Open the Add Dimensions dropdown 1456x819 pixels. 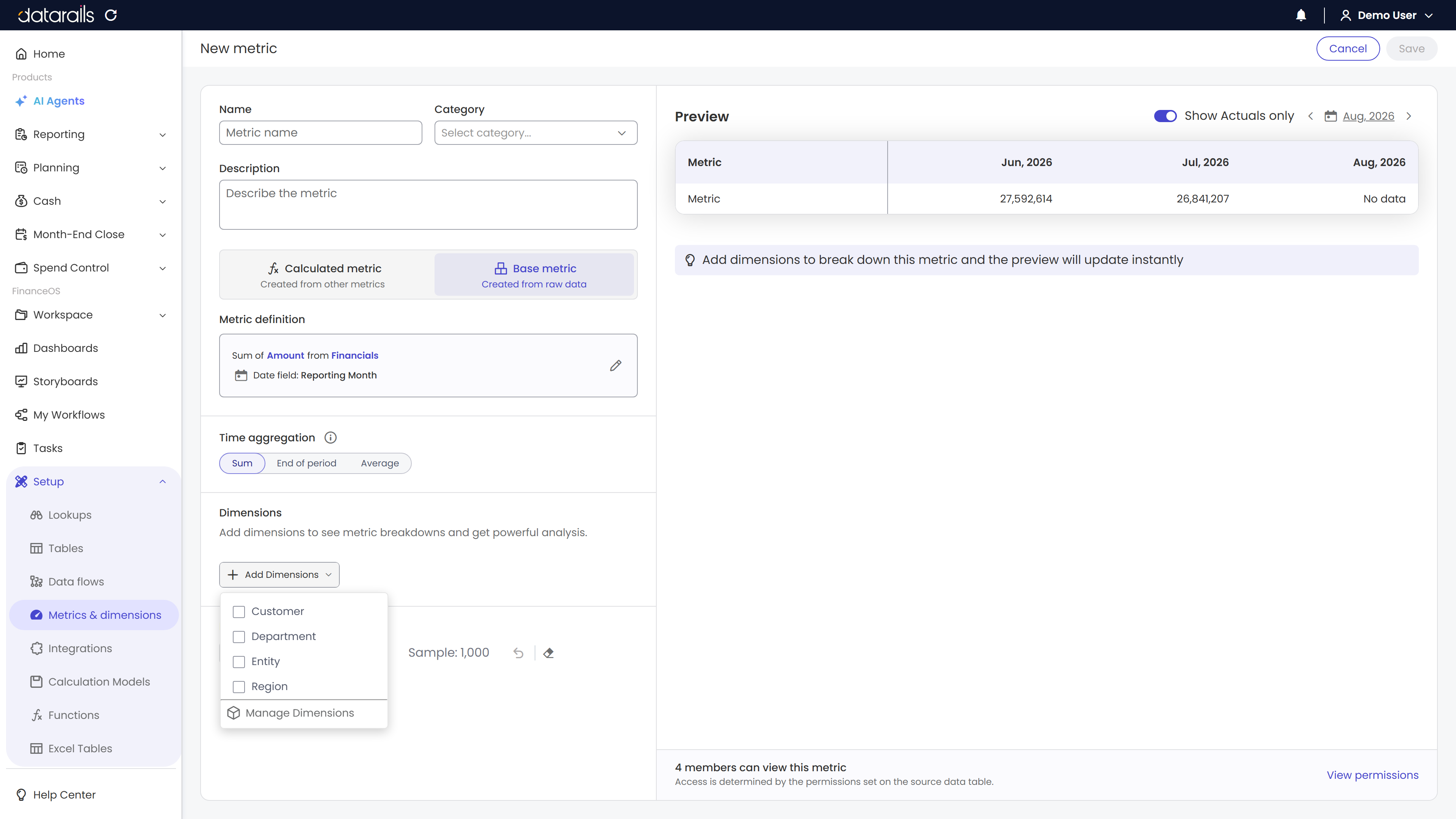(x=279, y=575)
